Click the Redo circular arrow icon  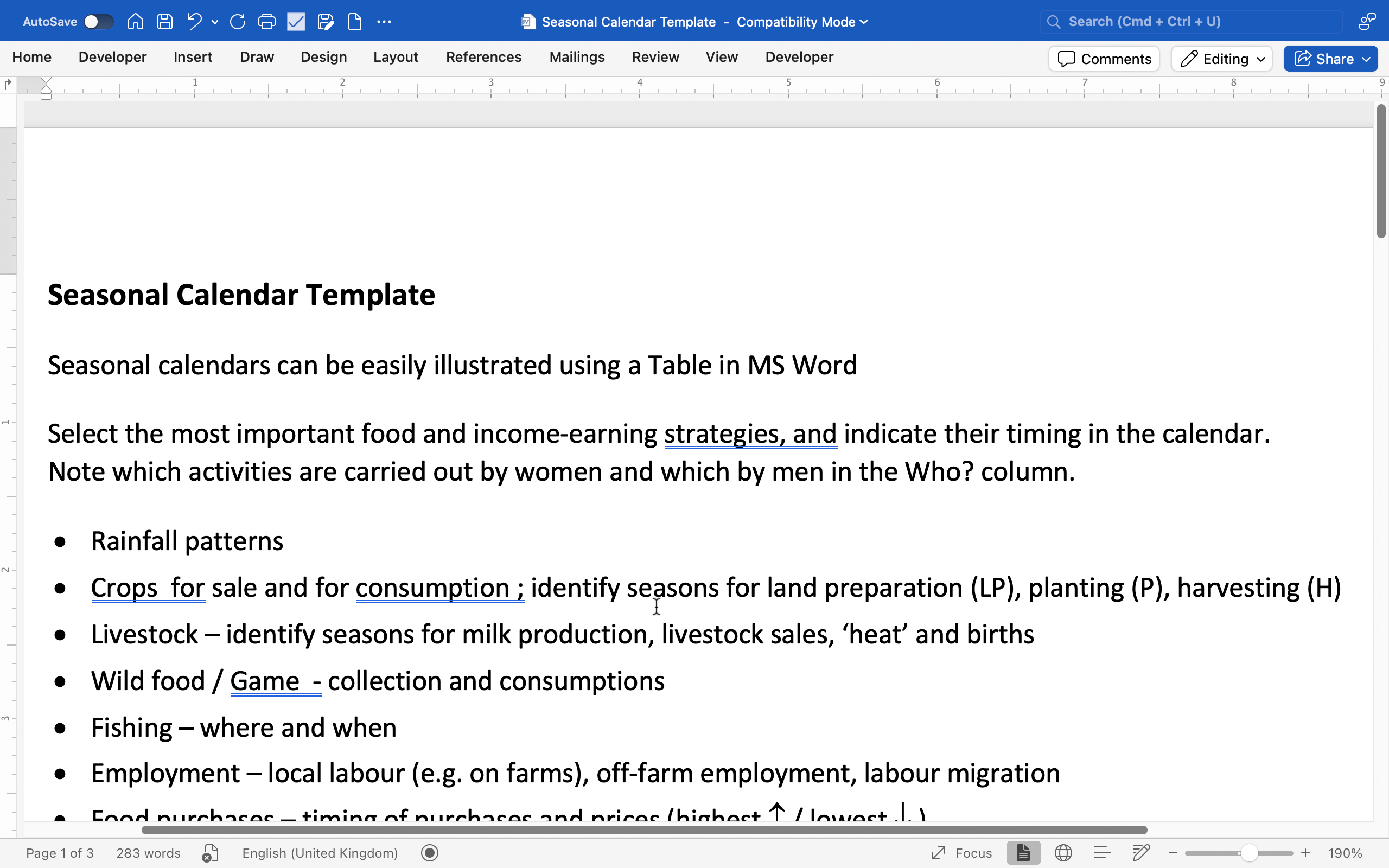tap(238, 22)
